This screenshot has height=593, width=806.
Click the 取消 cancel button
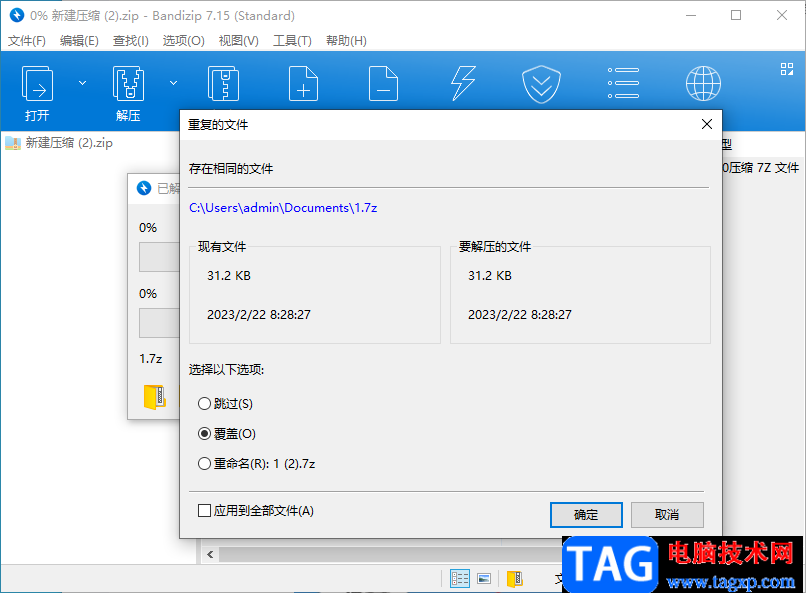pyautogui.click(x=667, y=514)
